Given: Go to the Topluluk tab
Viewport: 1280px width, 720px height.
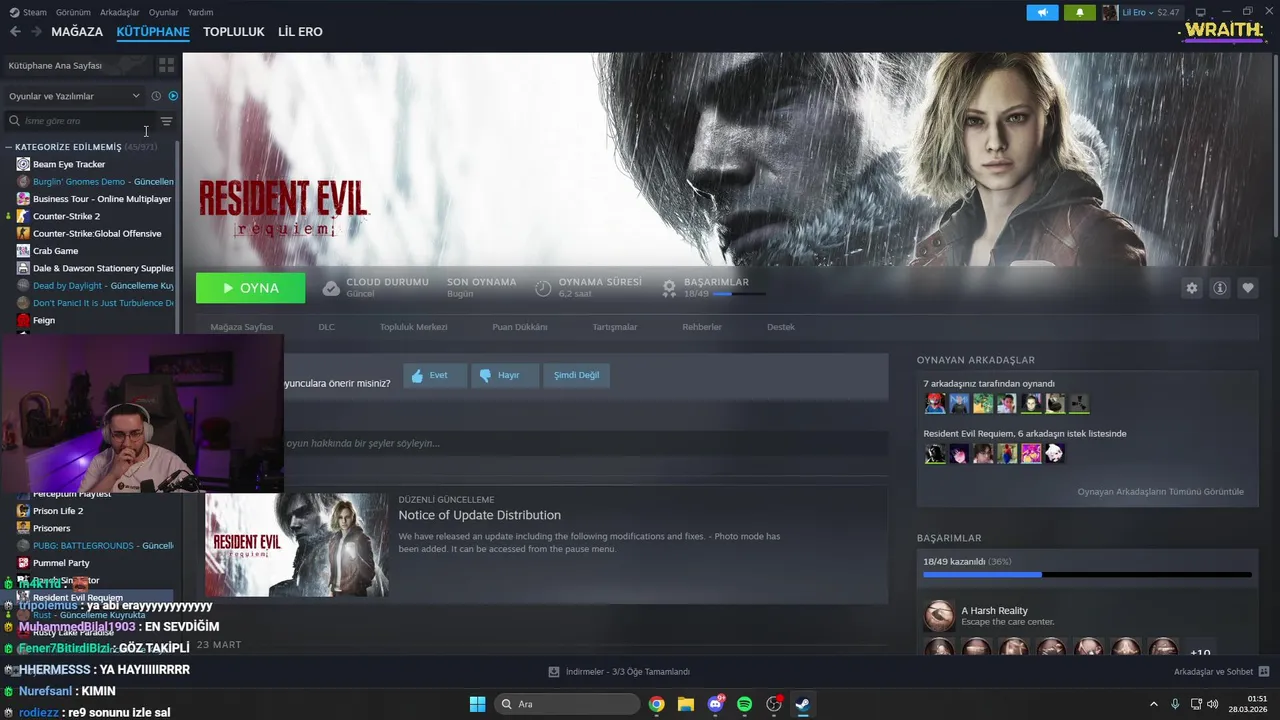Looking at the screenshot, I should click(234, 32).
